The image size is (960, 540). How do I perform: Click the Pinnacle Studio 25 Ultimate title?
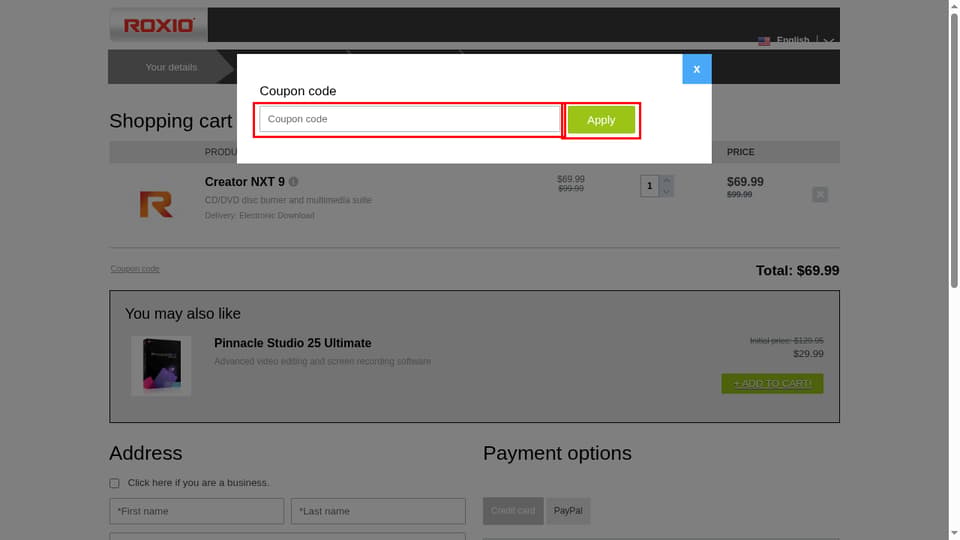[293, 343]
